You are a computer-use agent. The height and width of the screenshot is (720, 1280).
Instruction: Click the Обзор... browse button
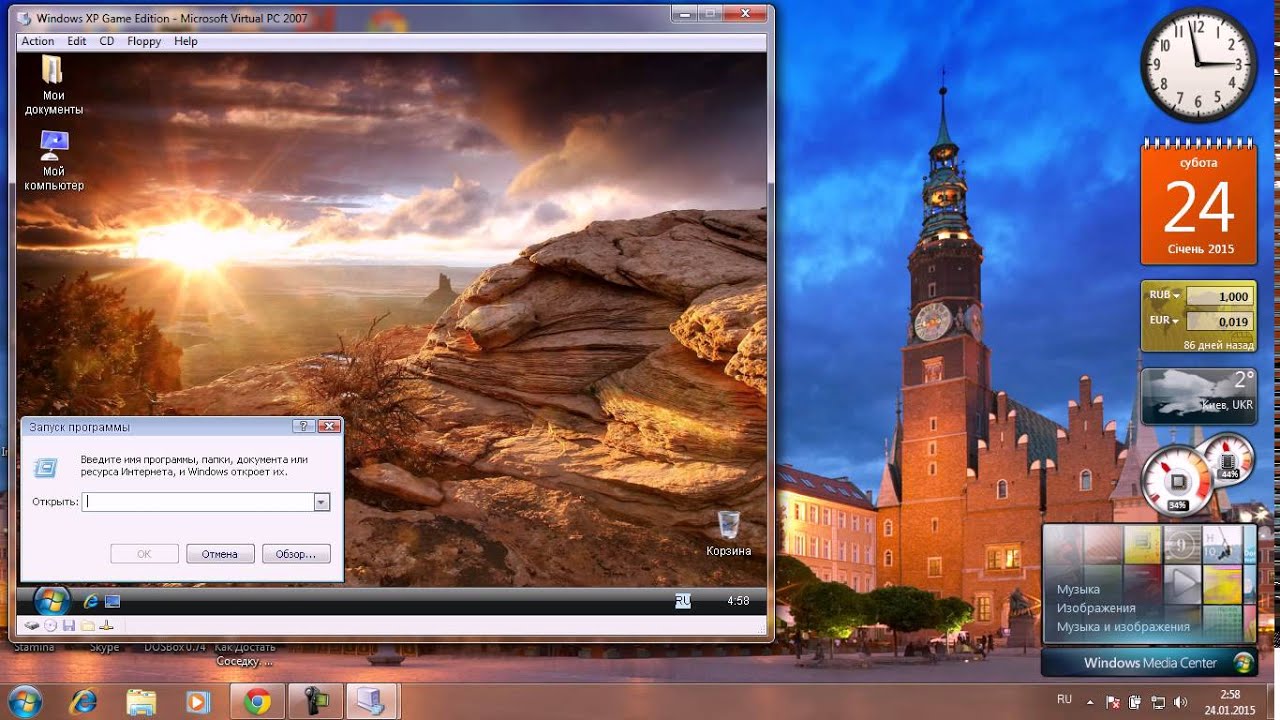point(296,554)
